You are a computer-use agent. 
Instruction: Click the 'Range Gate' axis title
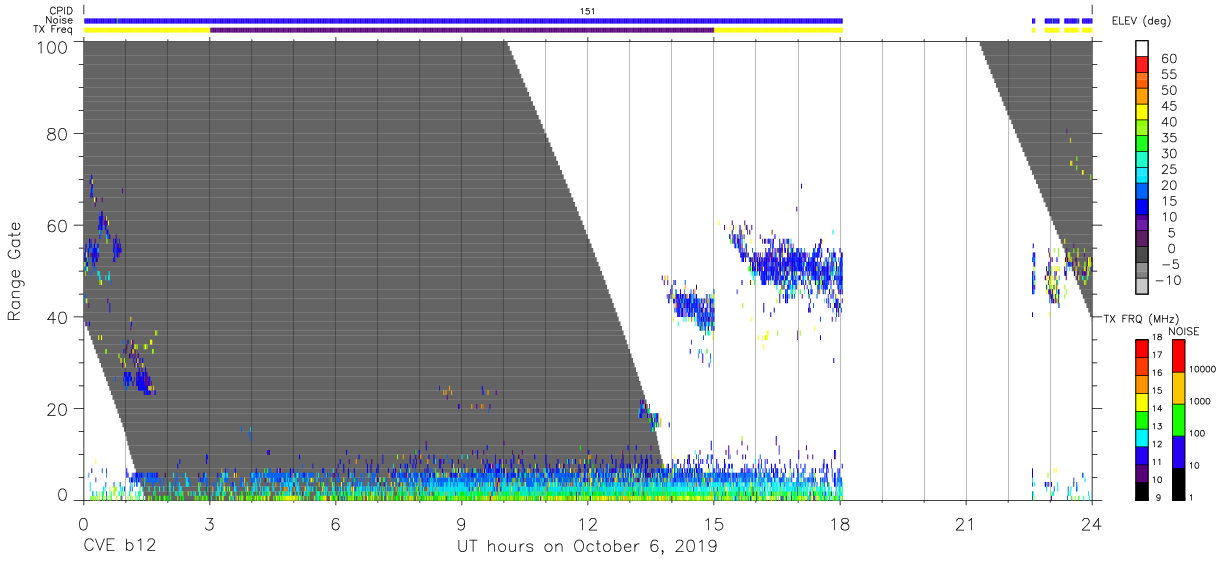[15, 270]
